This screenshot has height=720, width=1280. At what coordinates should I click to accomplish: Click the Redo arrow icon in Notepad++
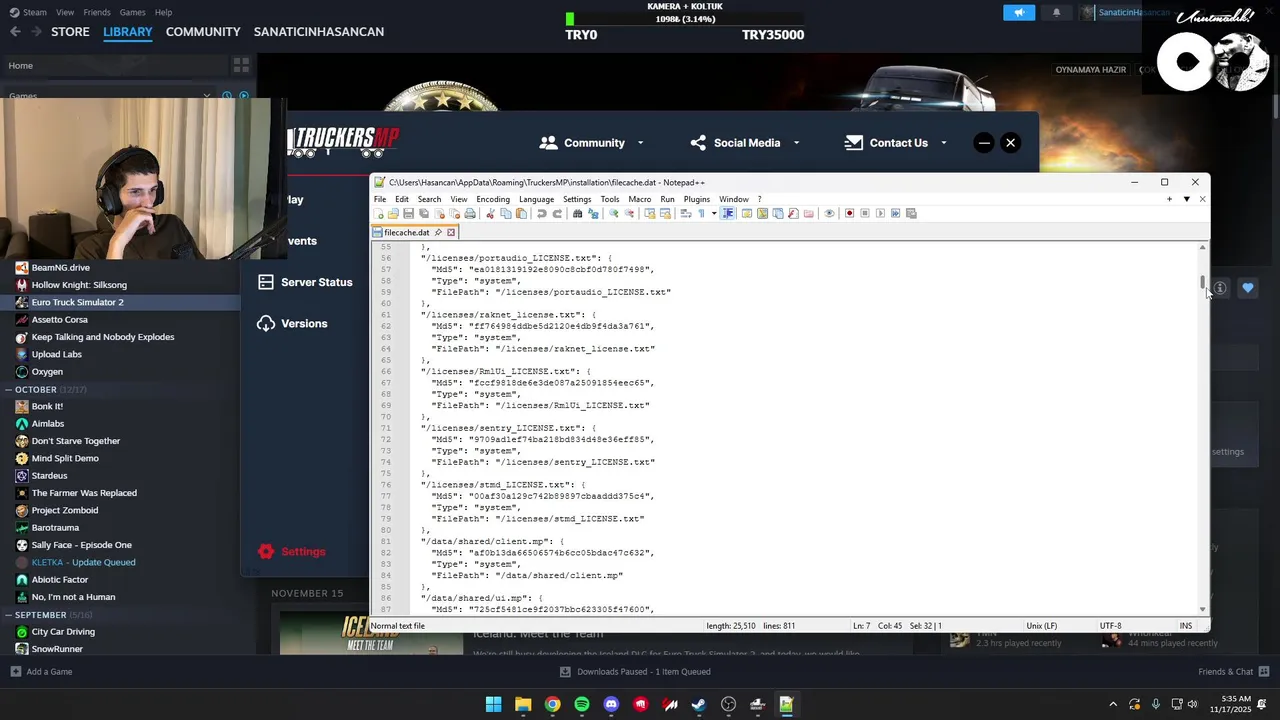click(557, 213)
